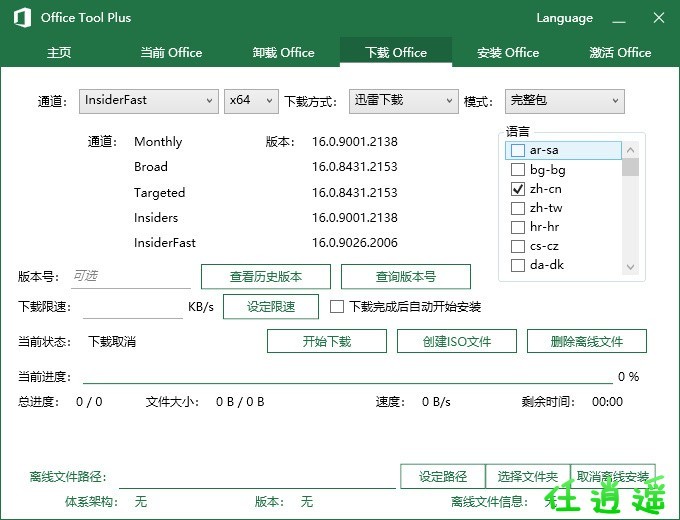This screenshot has height=520, width=680.
Task: Click the Office Tool Plus logo icon
Action: [22, 18]
